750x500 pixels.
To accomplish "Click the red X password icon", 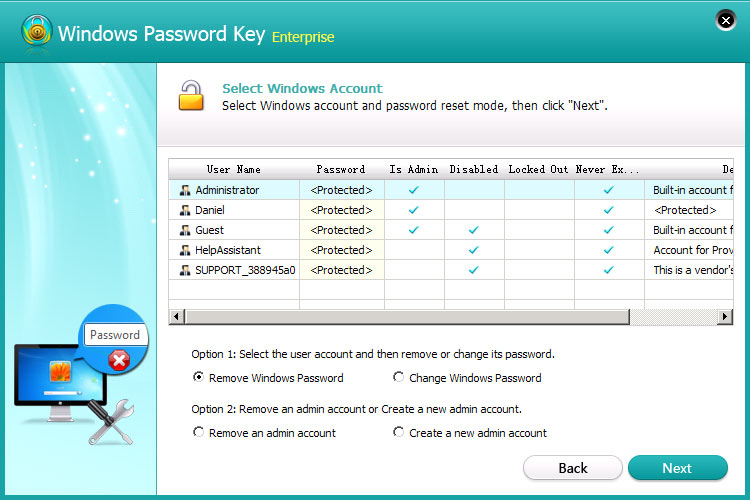I will 119,360.
